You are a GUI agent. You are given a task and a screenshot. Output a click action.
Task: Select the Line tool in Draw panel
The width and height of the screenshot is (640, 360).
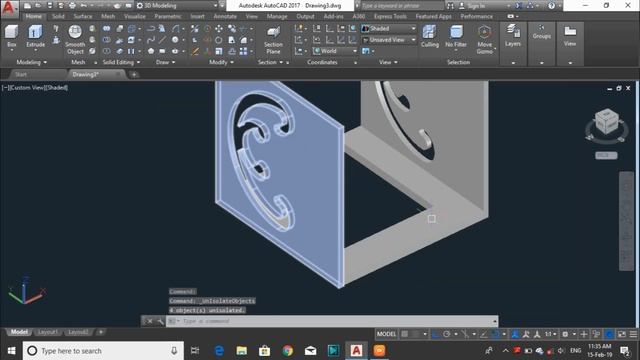(x=162, y=40)
